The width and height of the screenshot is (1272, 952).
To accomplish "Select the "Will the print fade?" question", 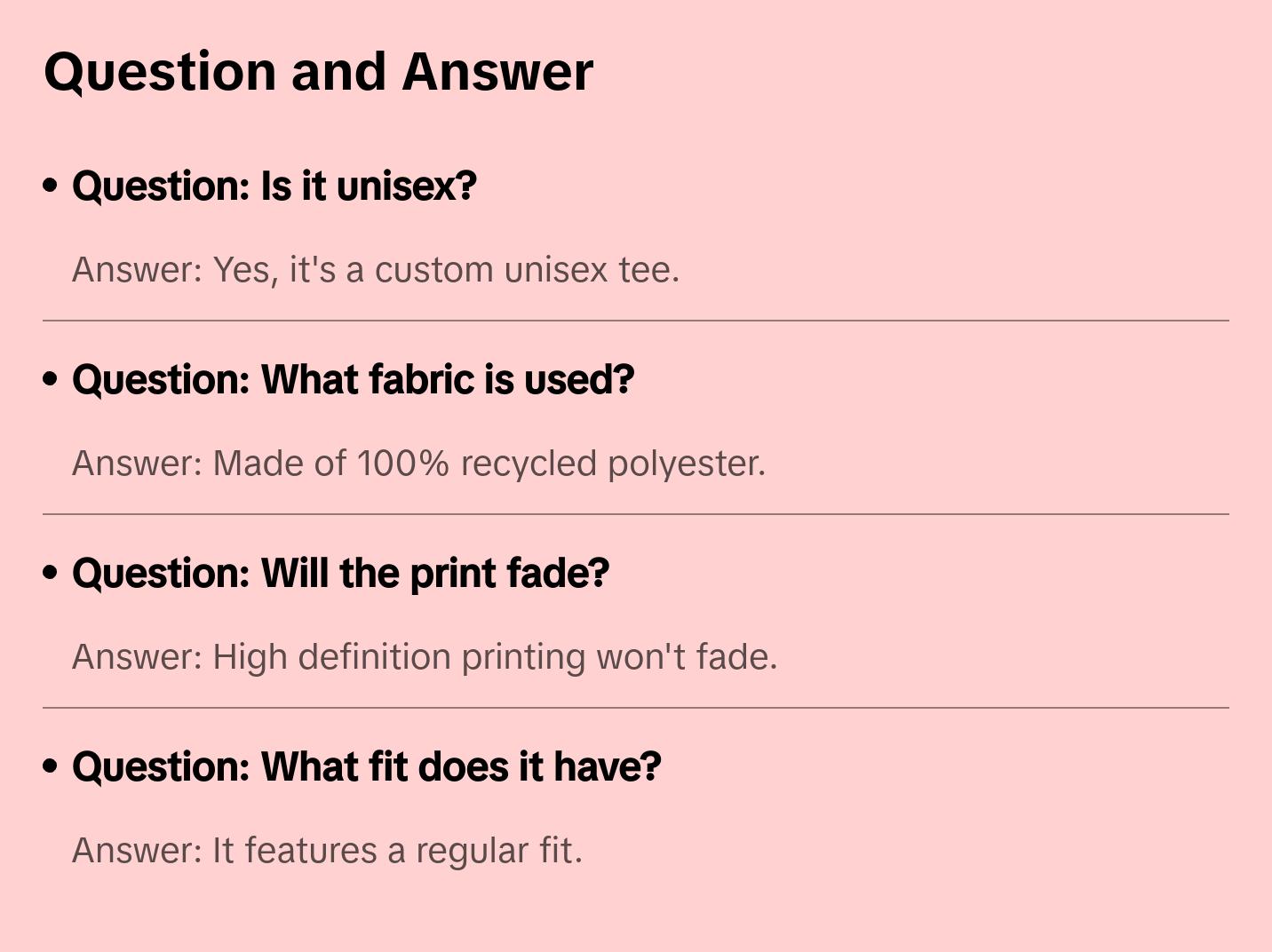I will point(340,574).
